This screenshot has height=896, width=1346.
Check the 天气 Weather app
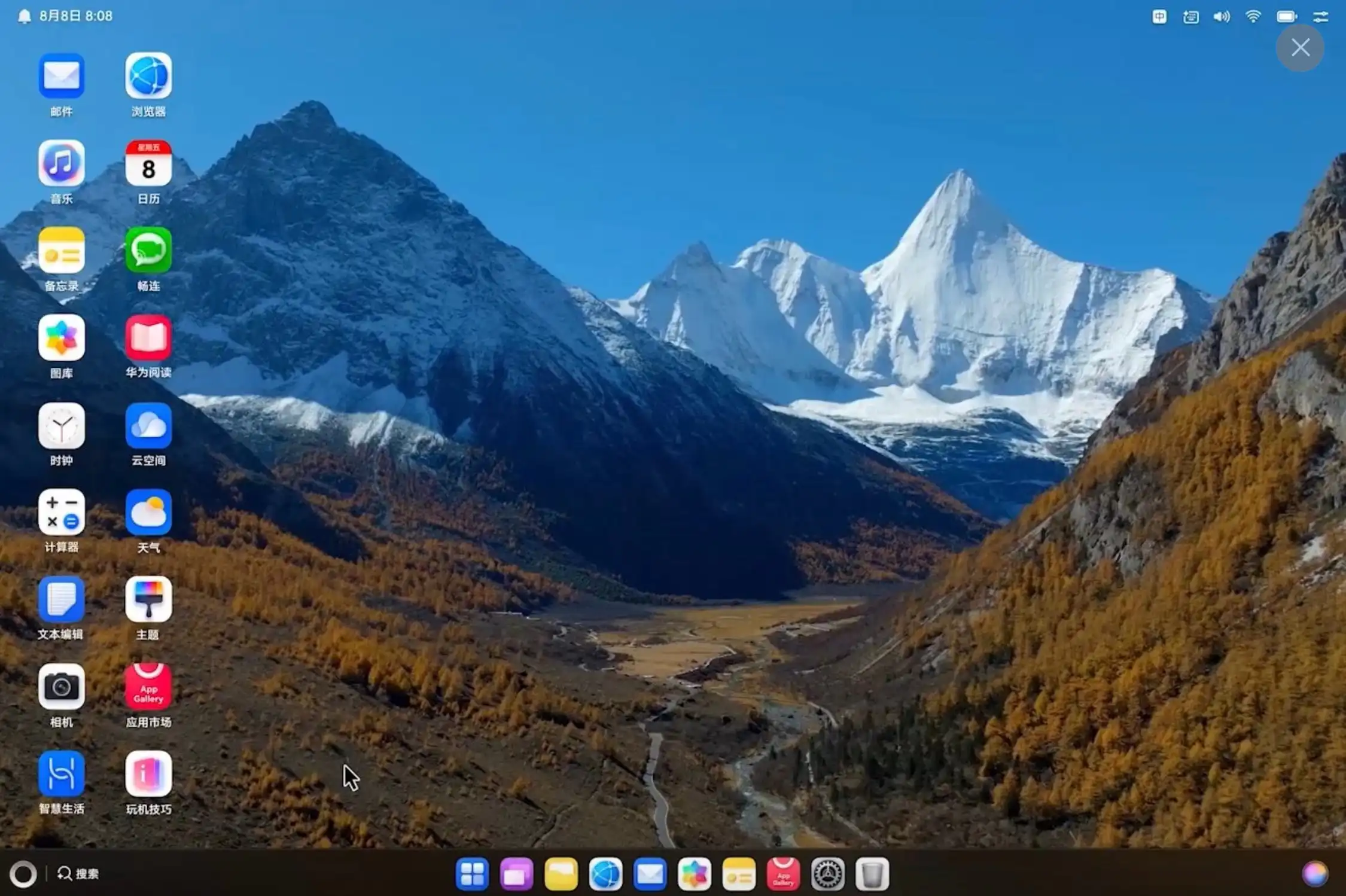(148, 513)
